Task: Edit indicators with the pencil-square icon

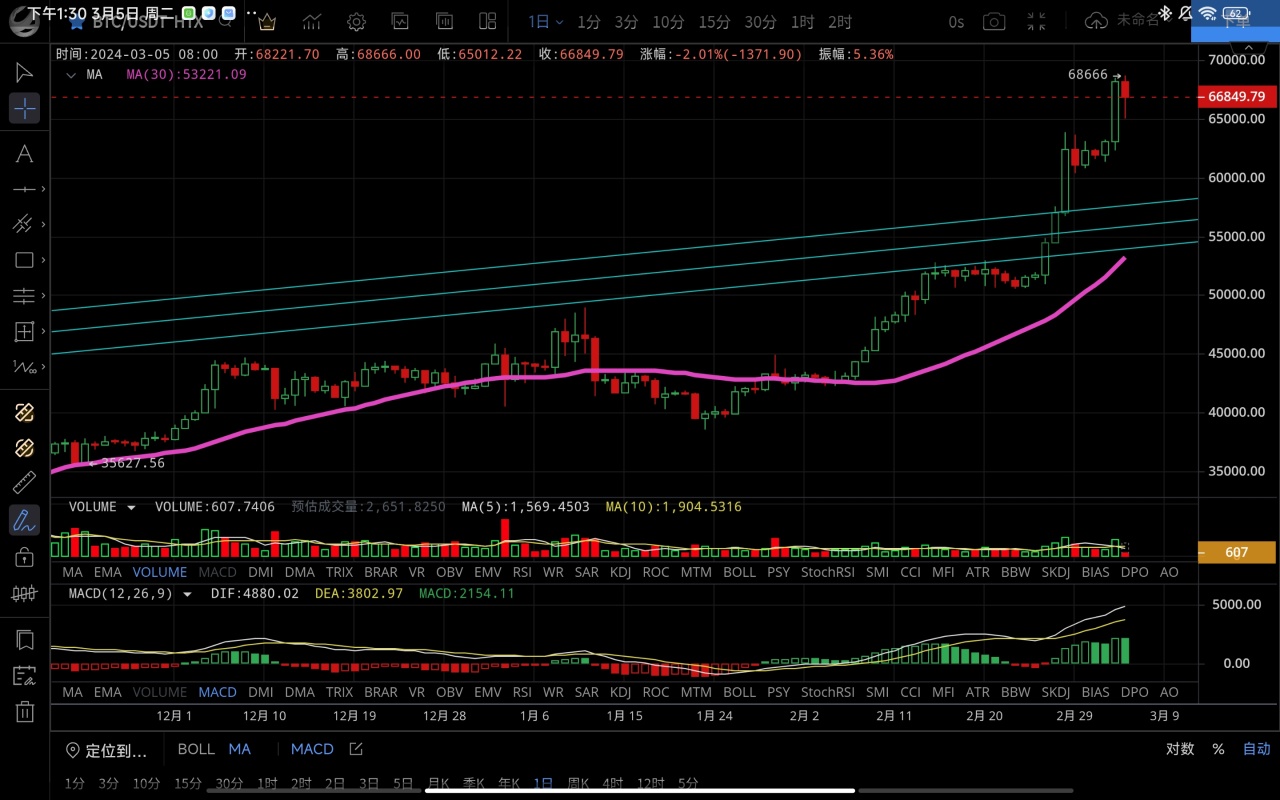Action: (x=356, y=749)
